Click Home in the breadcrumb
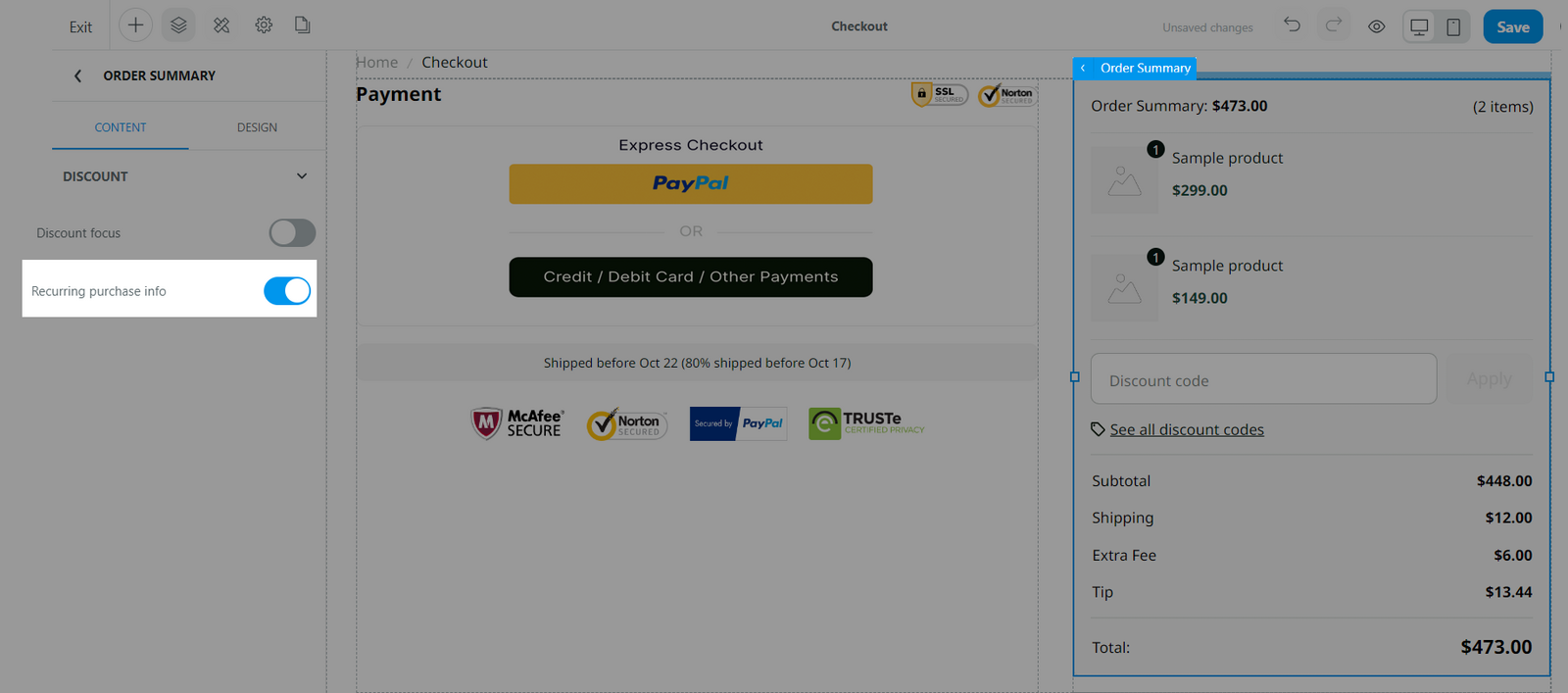Screen dimensions: 1568x693 (377, 62)
